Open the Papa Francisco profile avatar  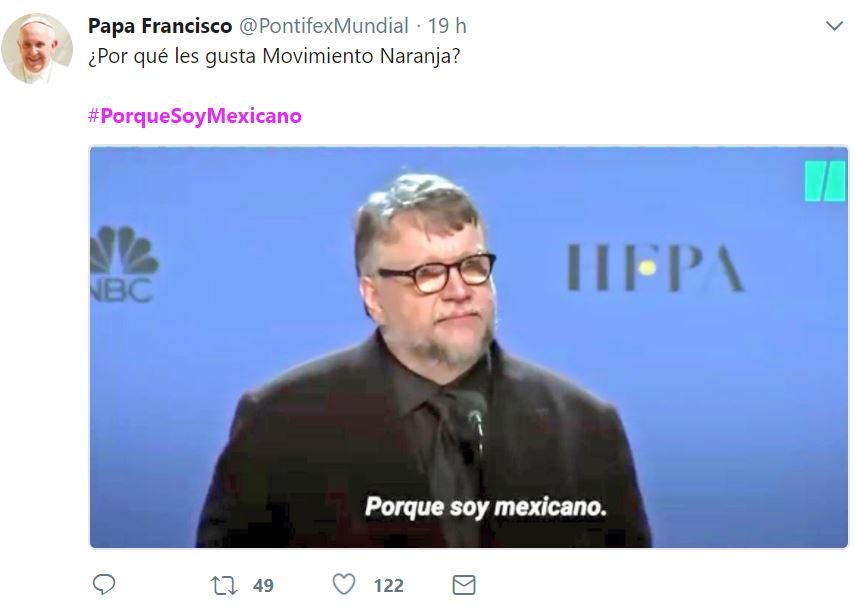pyautogui.click(x=37, y=49)
